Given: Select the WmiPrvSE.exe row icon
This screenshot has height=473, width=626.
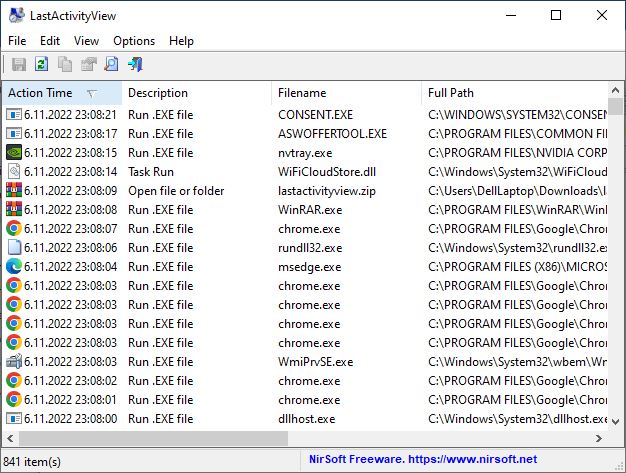Looking at the screenshot, I should pyautogui.click(x=14, y=362).
